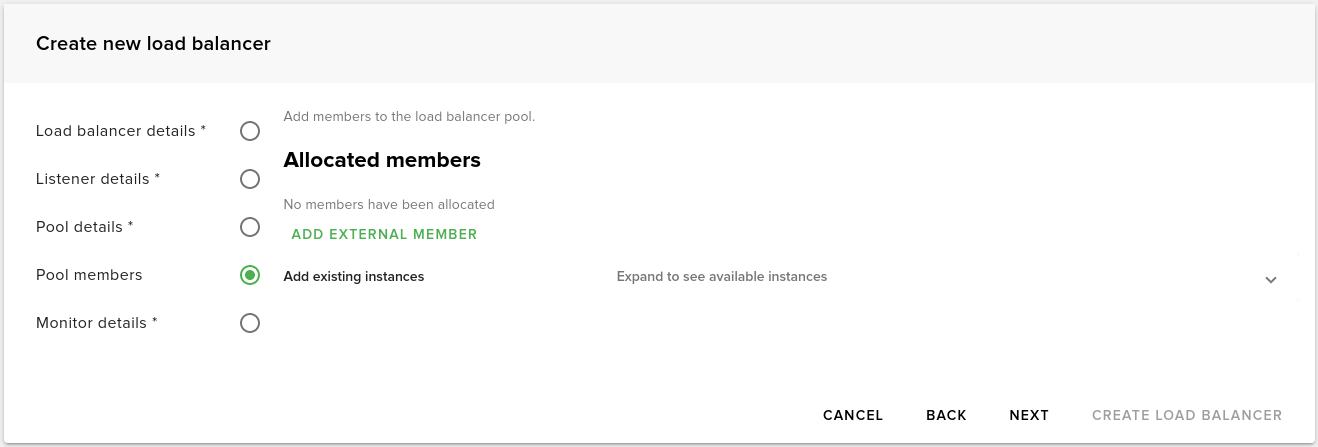Open the Load balancer details step label
1318x447 pixels.
(121, 131)
